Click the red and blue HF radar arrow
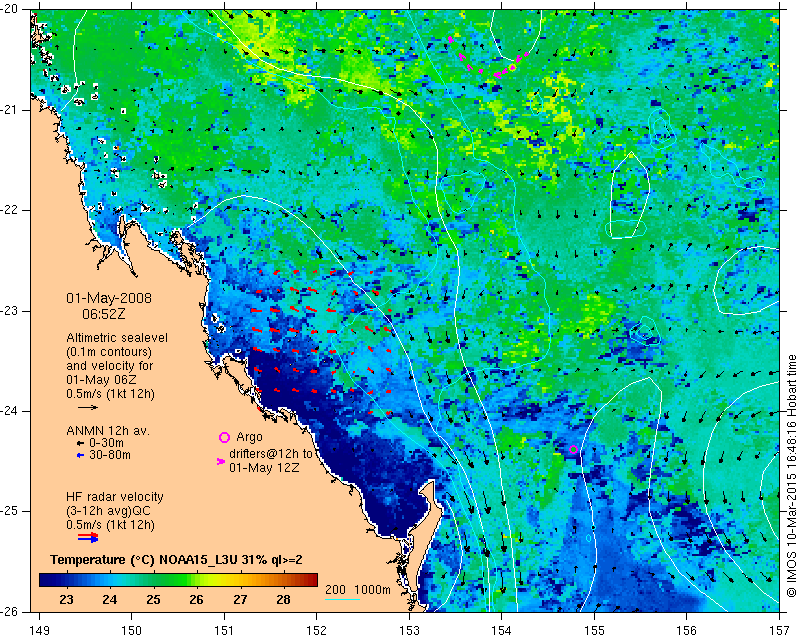Image resolution: width=800 pixels, height=640 pixels. tap(88, 537)
